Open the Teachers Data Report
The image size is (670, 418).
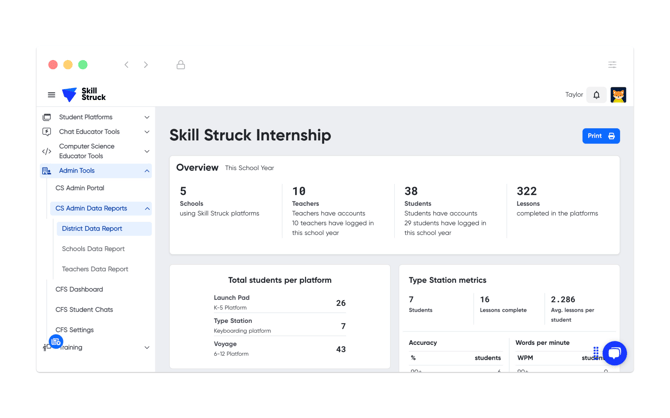coord(95,269)
